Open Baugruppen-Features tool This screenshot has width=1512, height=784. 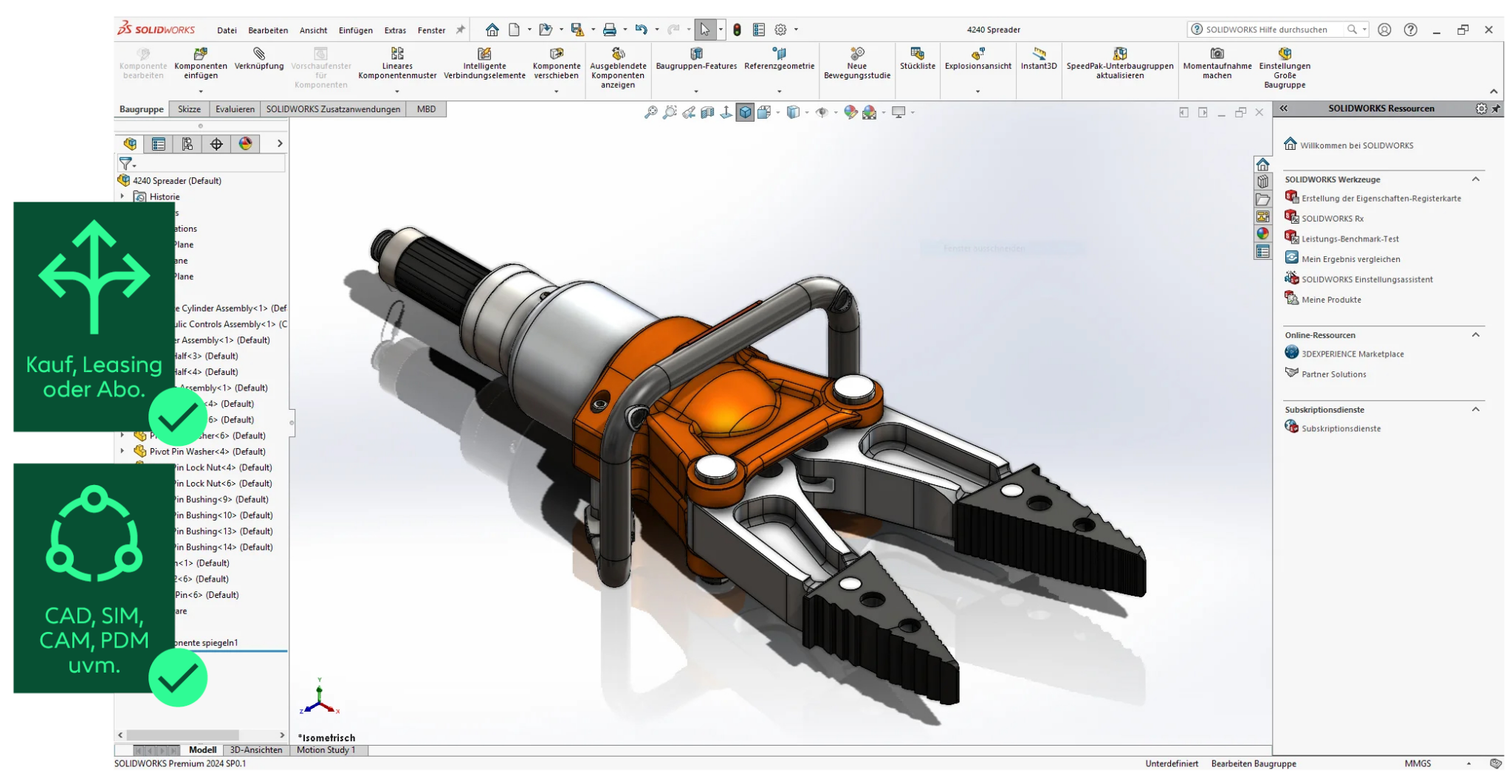click(x=696, y=59)
